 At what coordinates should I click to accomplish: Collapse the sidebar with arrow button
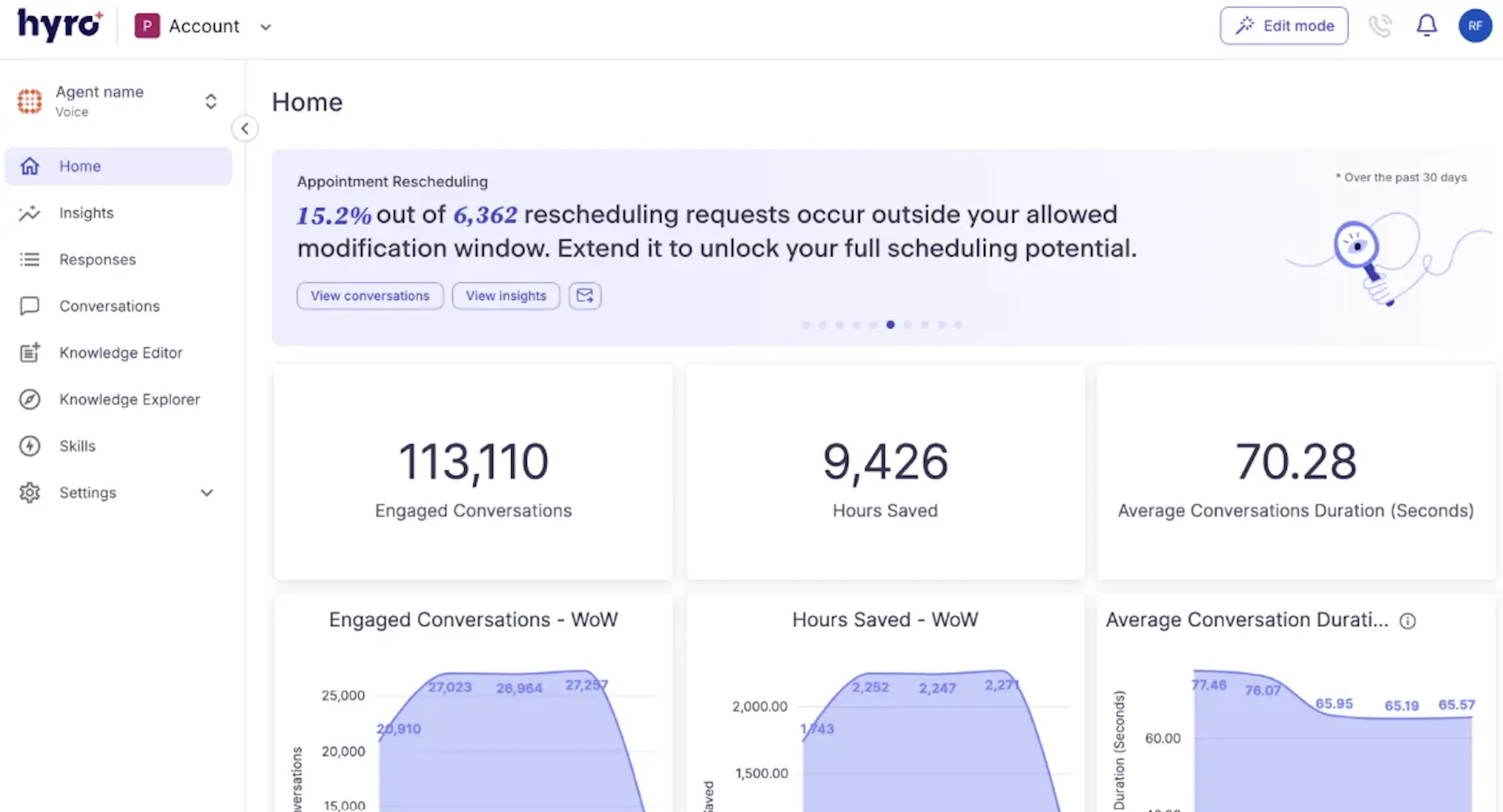point(245,128)
